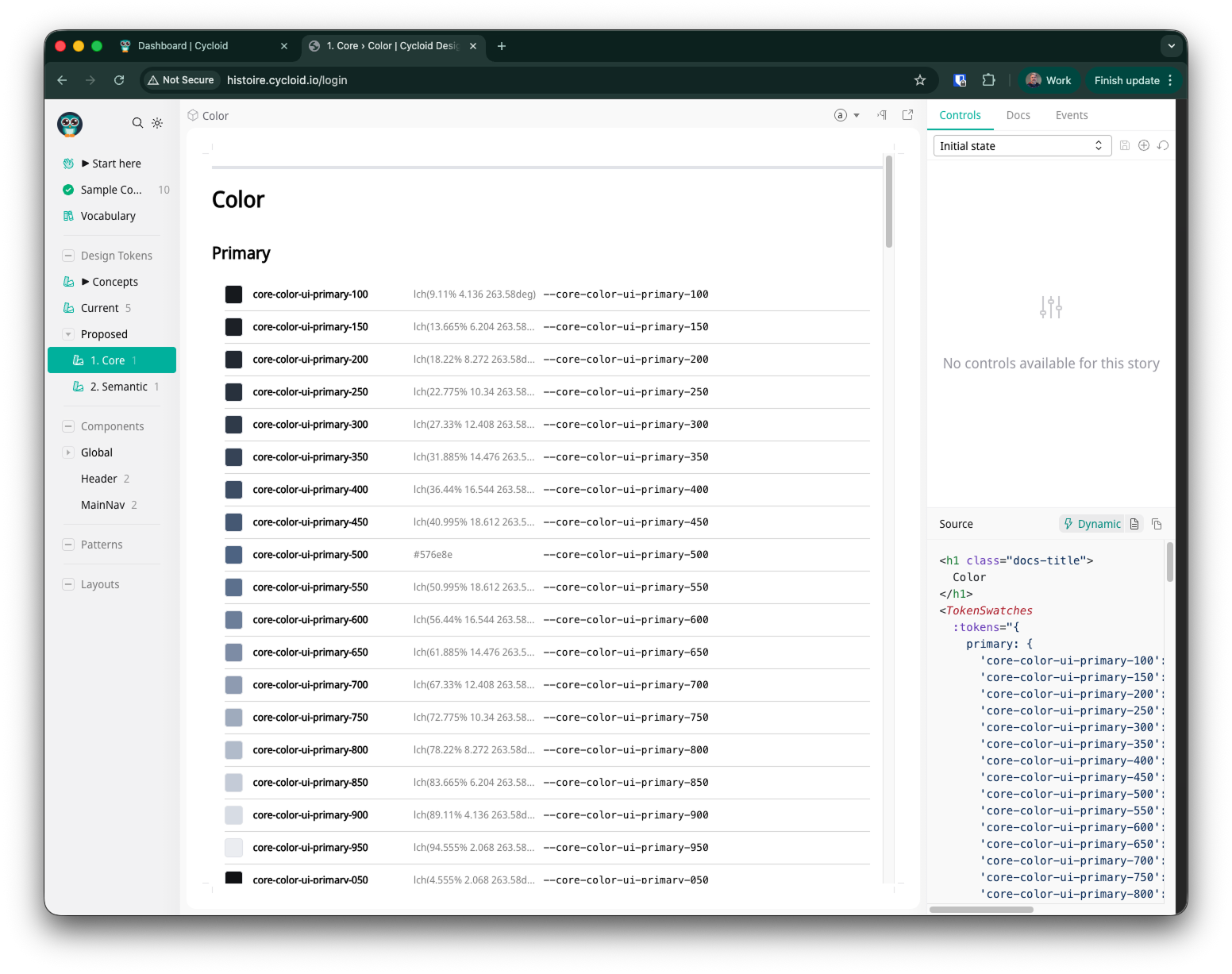Image resolution: width=1232 pixels, height=974 pixels.
Task: Switch source view to static file icon
Action: 1134,524
